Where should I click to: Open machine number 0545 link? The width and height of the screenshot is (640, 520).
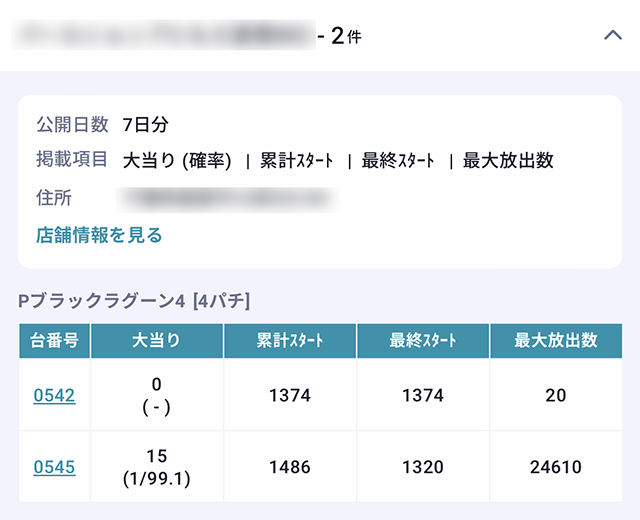[x=54, y=467]
